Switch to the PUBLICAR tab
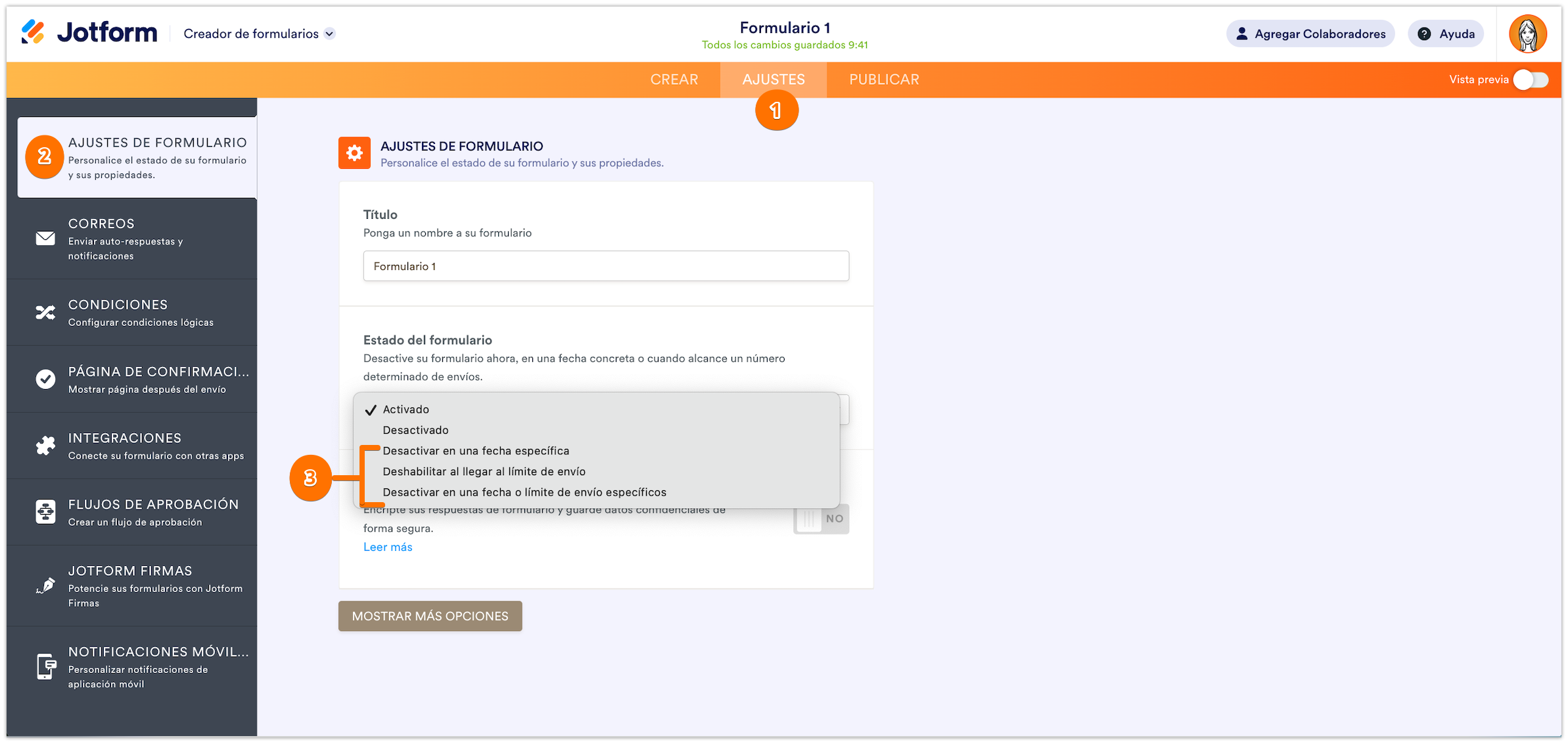The height and width of the screenshot is (744, 1568). (x=884, y=80)
